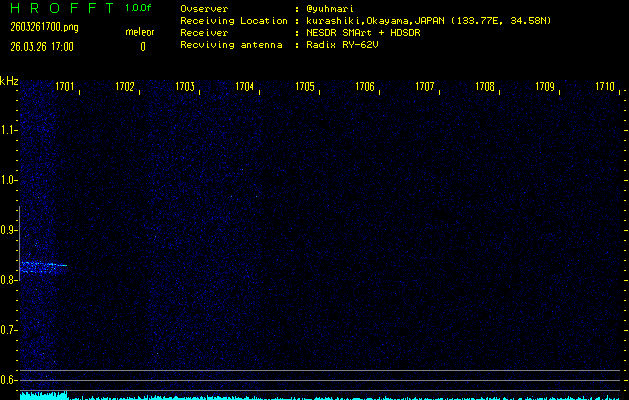
Task: Click the 1702 time marker
Action: (125, 86)
